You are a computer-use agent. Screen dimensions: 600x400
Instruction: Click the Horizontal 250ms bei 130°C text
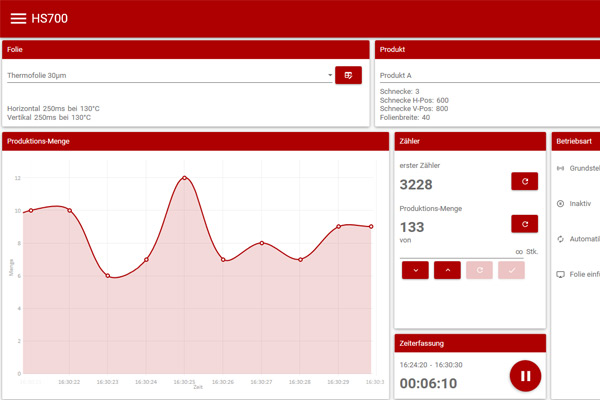(53, 108)
